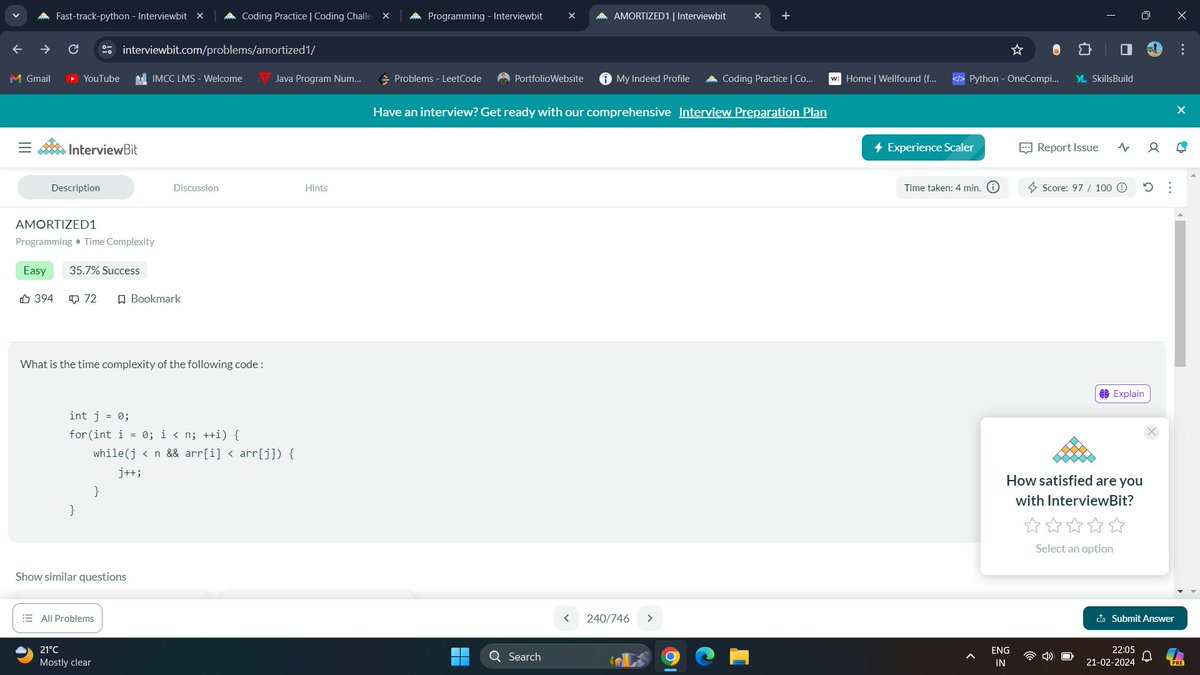Open the notifications bell icon in header
Viewport: 1200px width, 675px height.
[x=1180, y=148]
